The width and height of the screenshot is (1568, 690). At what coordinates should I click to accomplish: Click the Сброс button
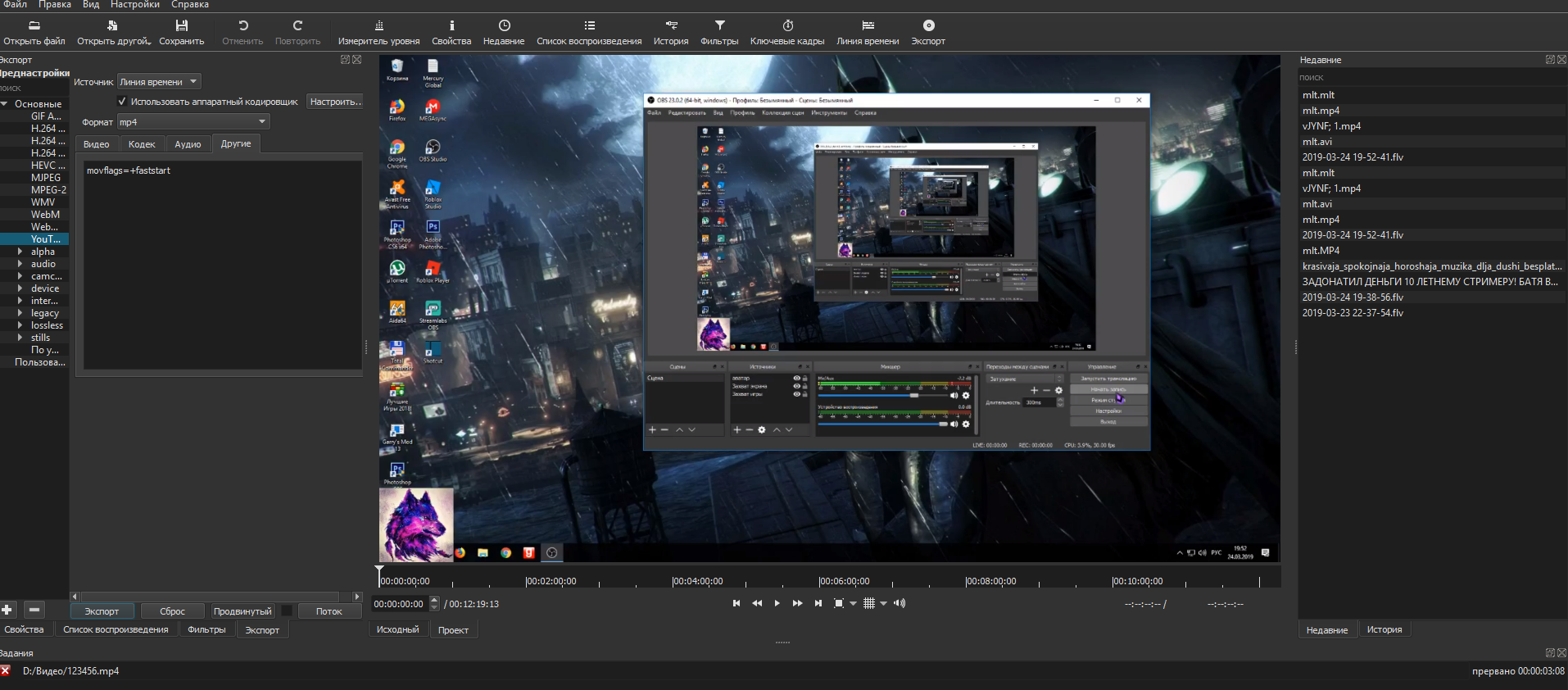(x=172, y=611)
